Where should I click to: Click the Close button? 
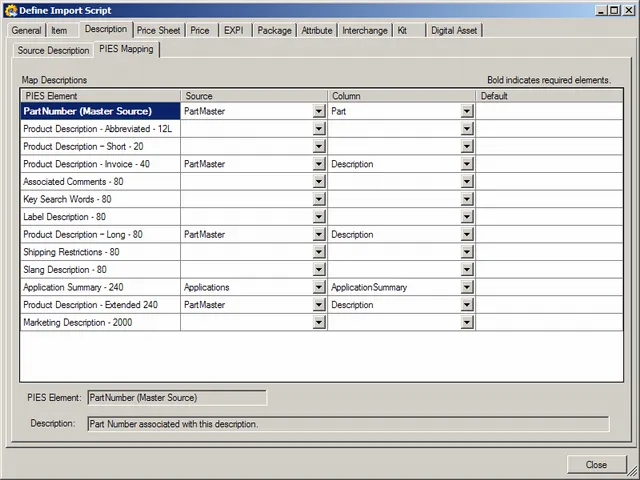596,465
